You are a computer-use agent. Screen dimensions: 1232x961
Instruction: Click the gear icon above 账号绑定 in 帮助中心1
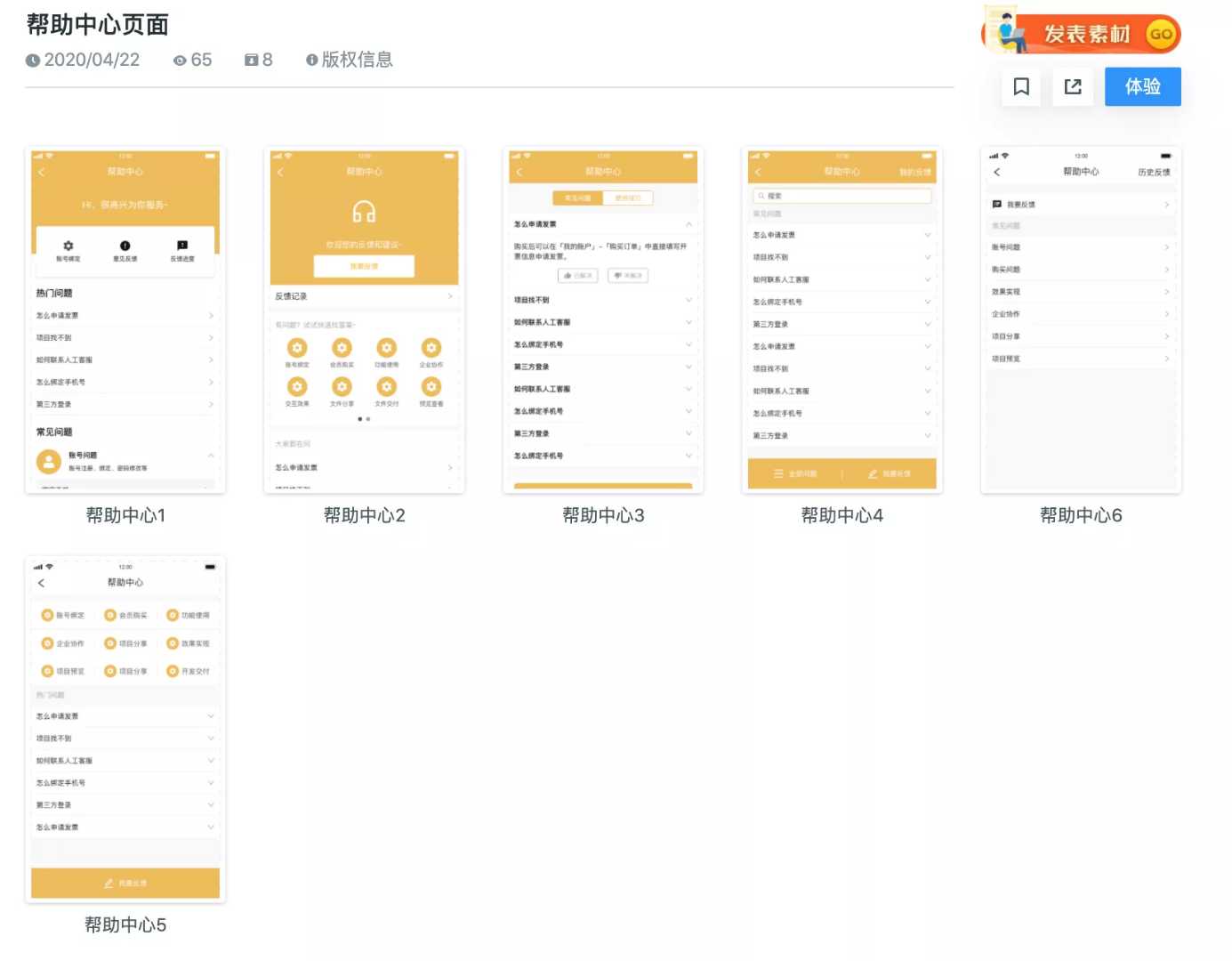(x=68, y=246)
